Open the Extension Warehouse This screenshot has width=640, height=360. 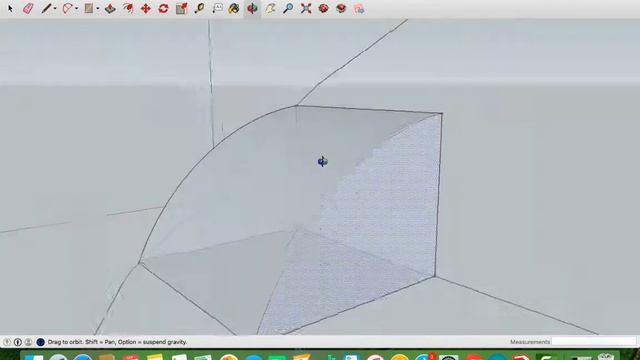pos(341,8)
